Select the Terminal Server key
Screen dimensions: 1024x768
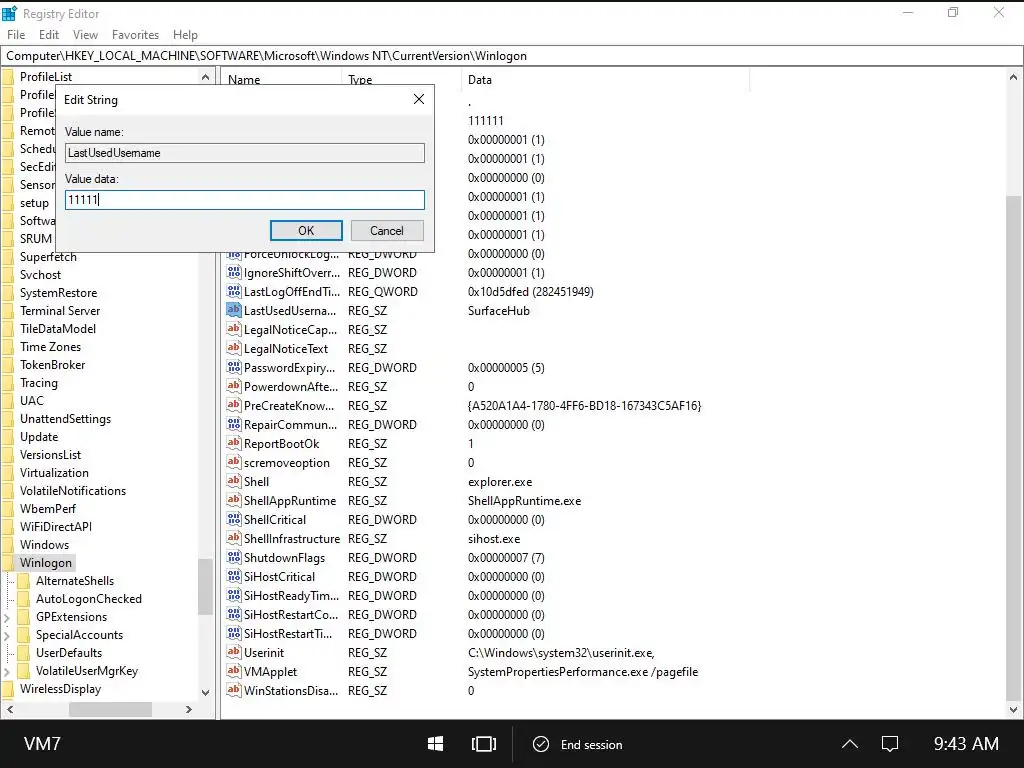point(60,311)
